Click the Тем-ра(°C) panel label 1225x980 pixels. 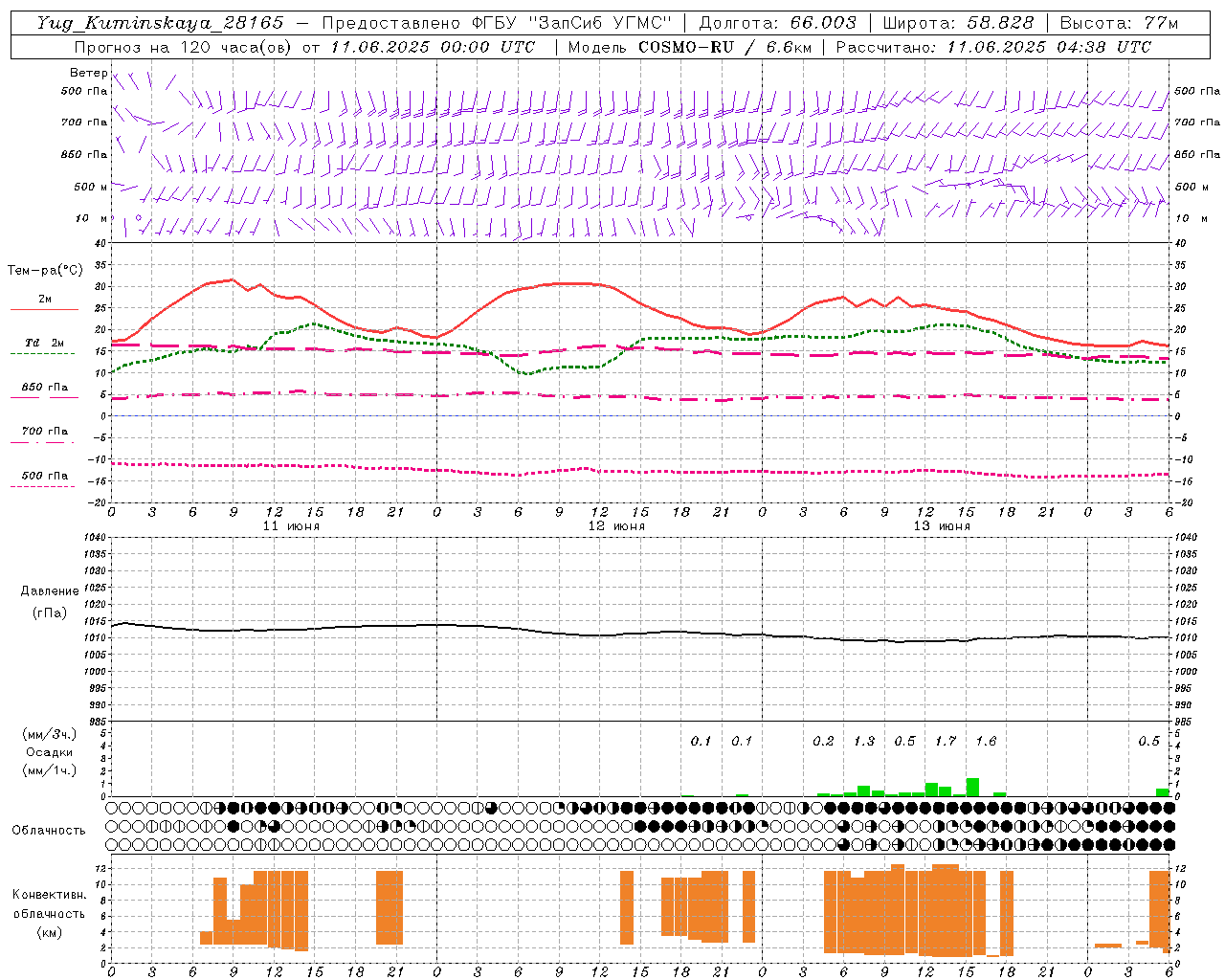pyautogui.click(x=45, y=271)
